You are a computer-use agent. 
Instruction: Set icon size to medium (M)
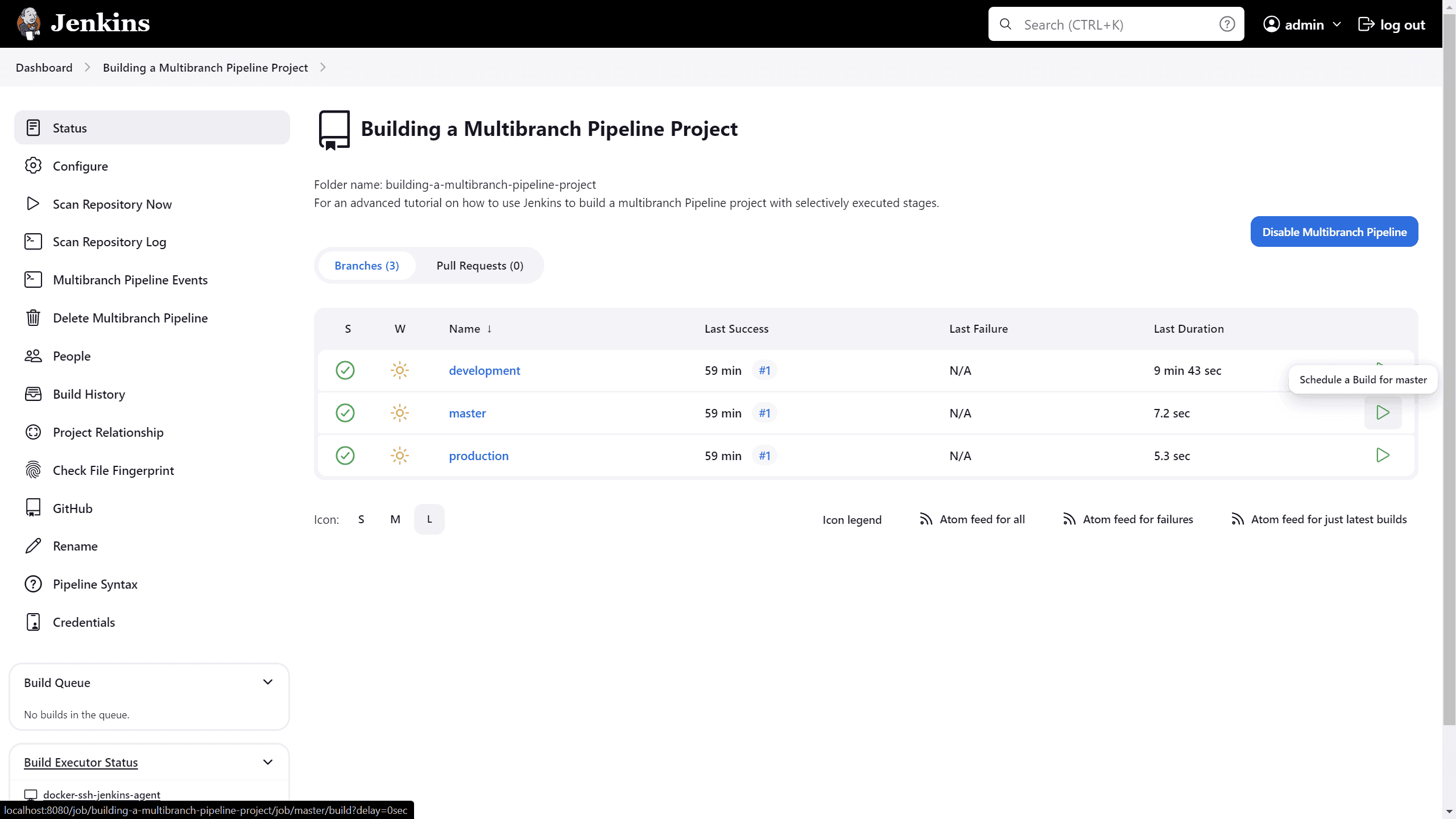pyautogui.click(x=395, y=519)
